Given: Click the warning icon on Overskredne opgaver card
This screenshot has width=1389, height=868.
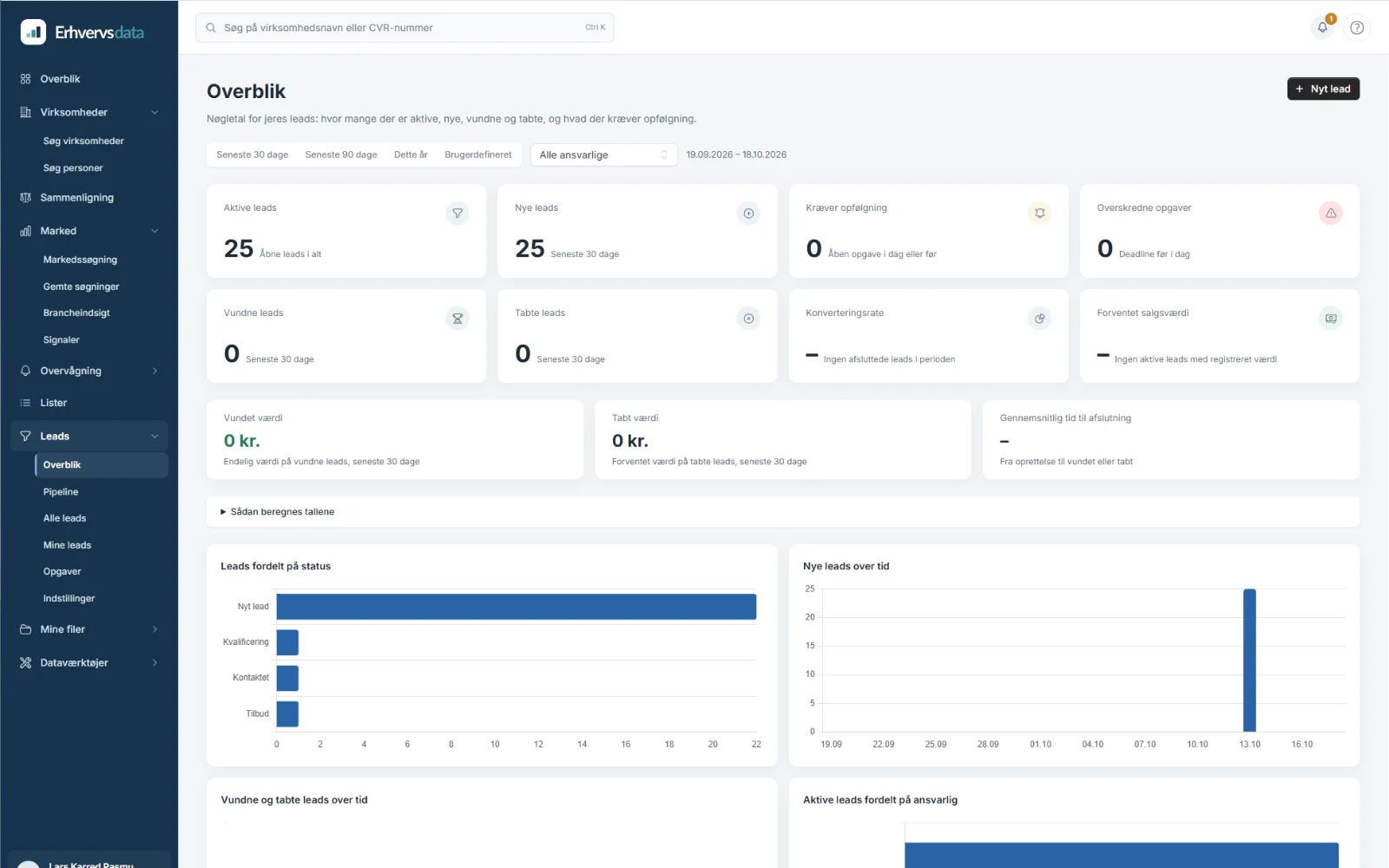Looking at the screenshot, I should click(1331, 214).
